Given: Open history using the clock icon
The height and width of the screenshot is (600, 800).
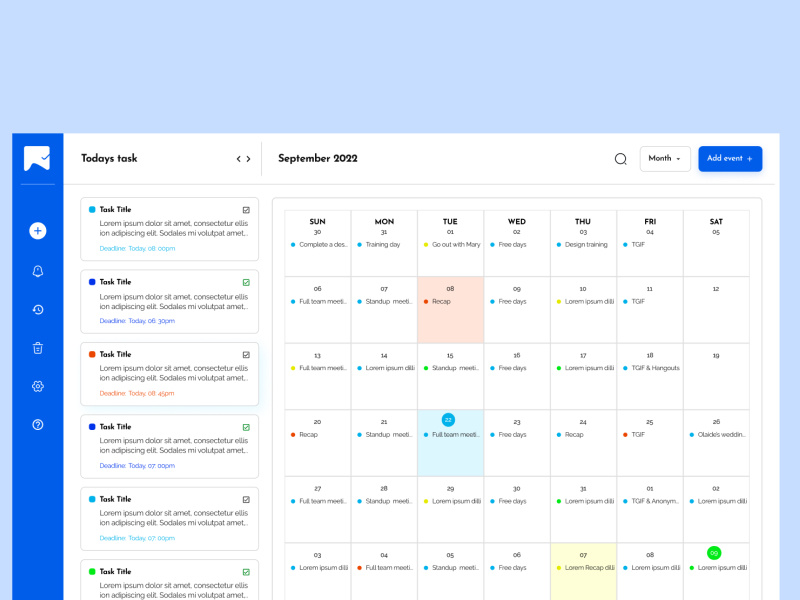Looking at the screenshot, I should coord(37,309).
